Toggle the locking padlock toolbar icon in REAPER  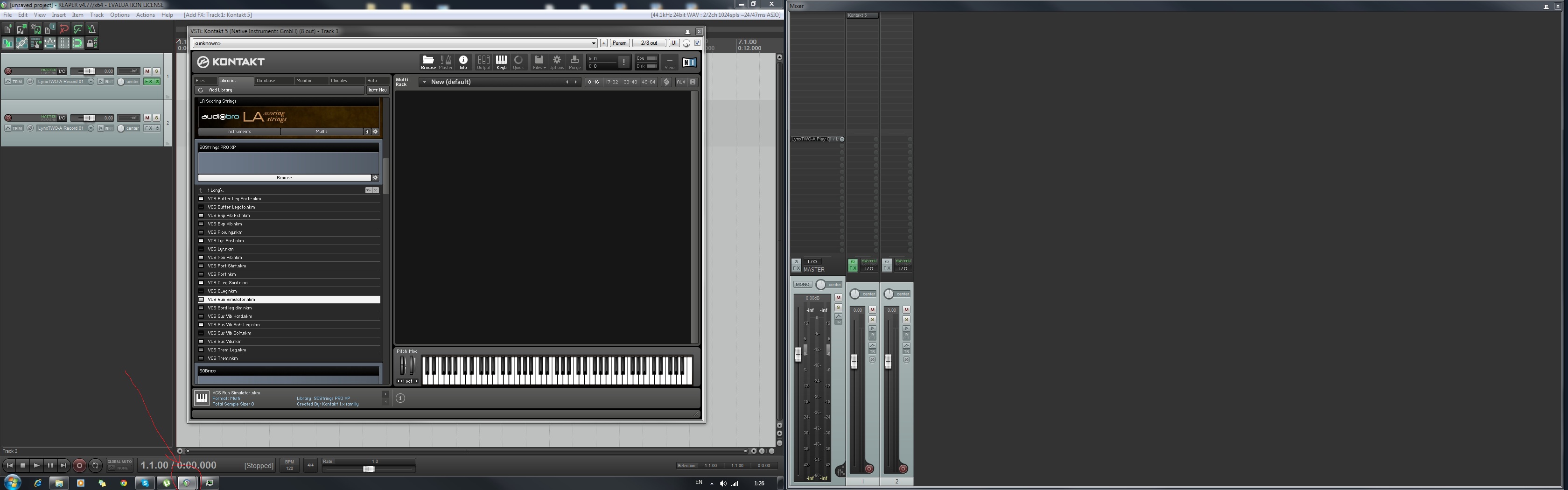tap(92, 43)
